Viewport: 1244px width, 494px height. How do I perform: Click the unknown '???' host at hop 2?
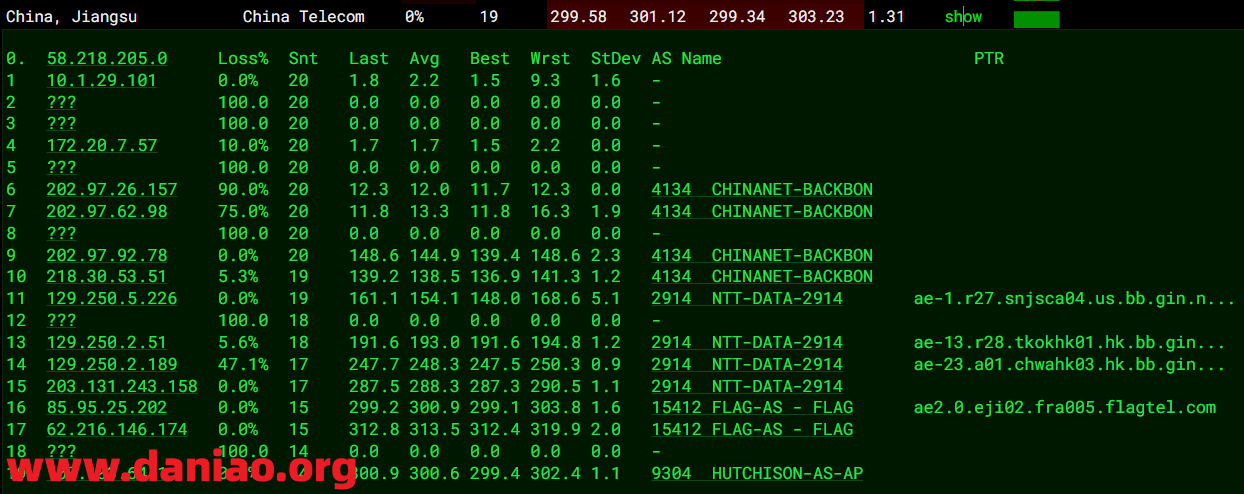click(61, 103)
